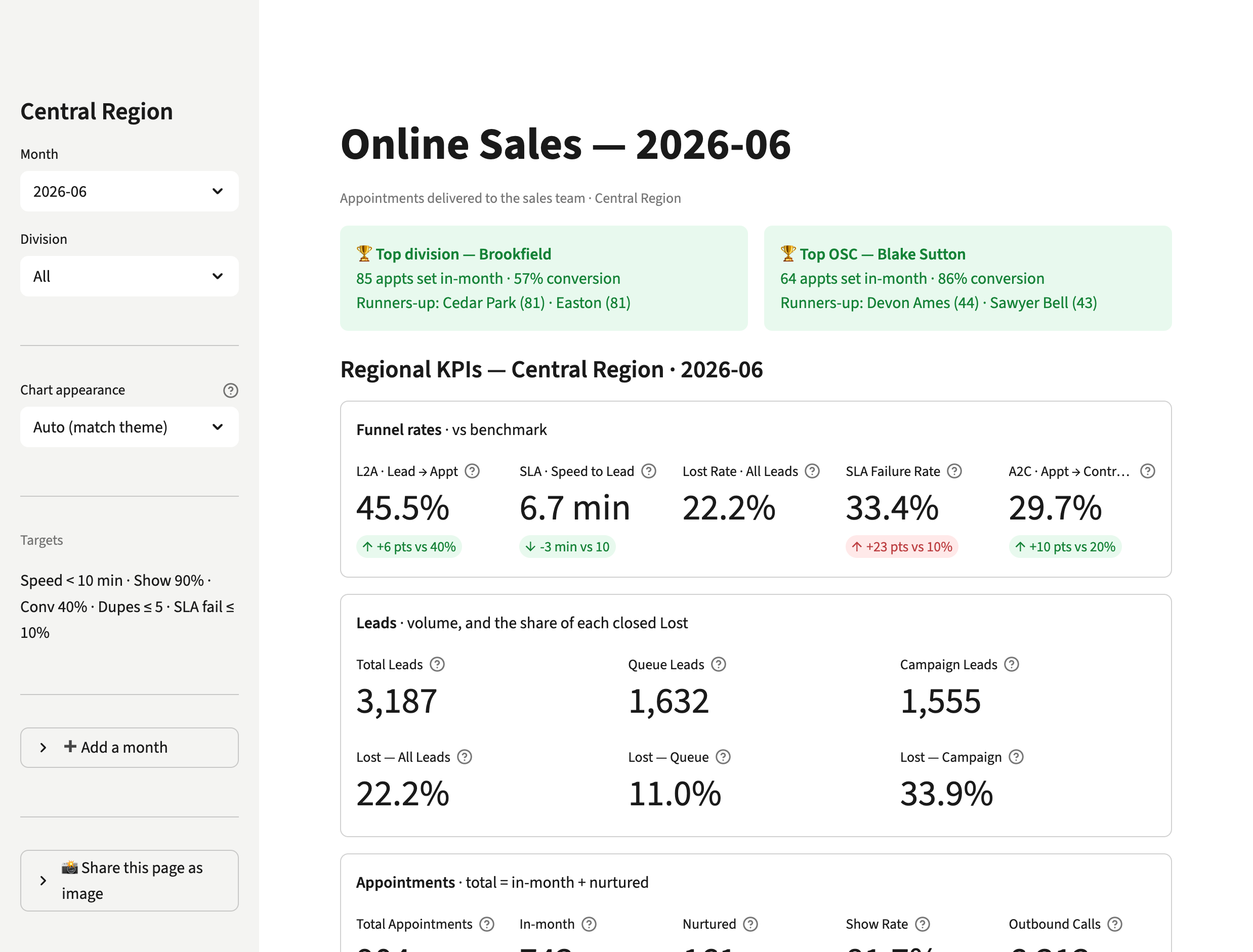The image size is (1253, 952).
Task: Click the 'Funnel rates · vs benchmark' title
Action: click(451, 430)
